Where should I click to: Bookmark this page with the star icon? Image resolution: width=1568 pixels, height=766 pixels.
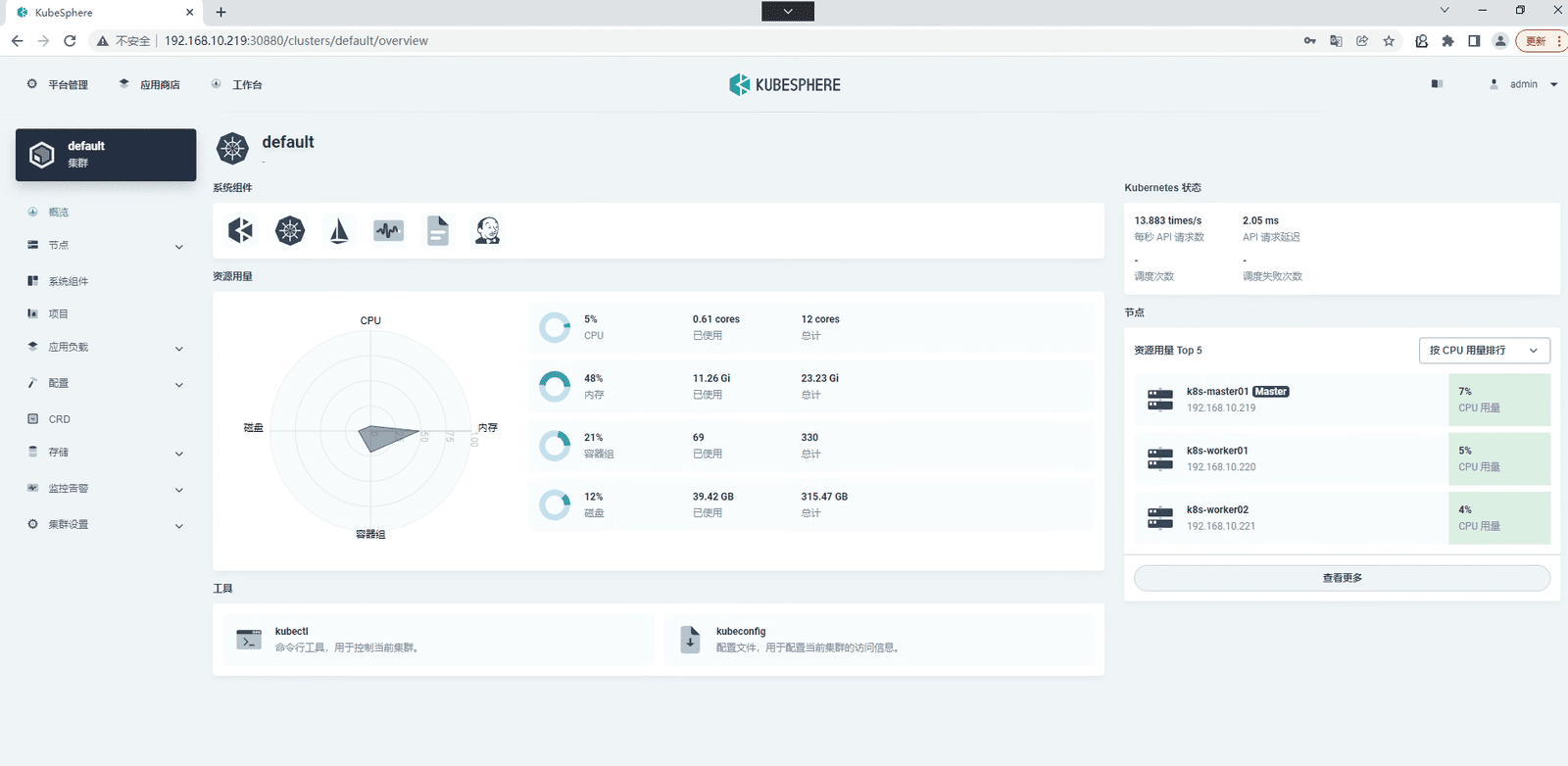pos(1389,40)
